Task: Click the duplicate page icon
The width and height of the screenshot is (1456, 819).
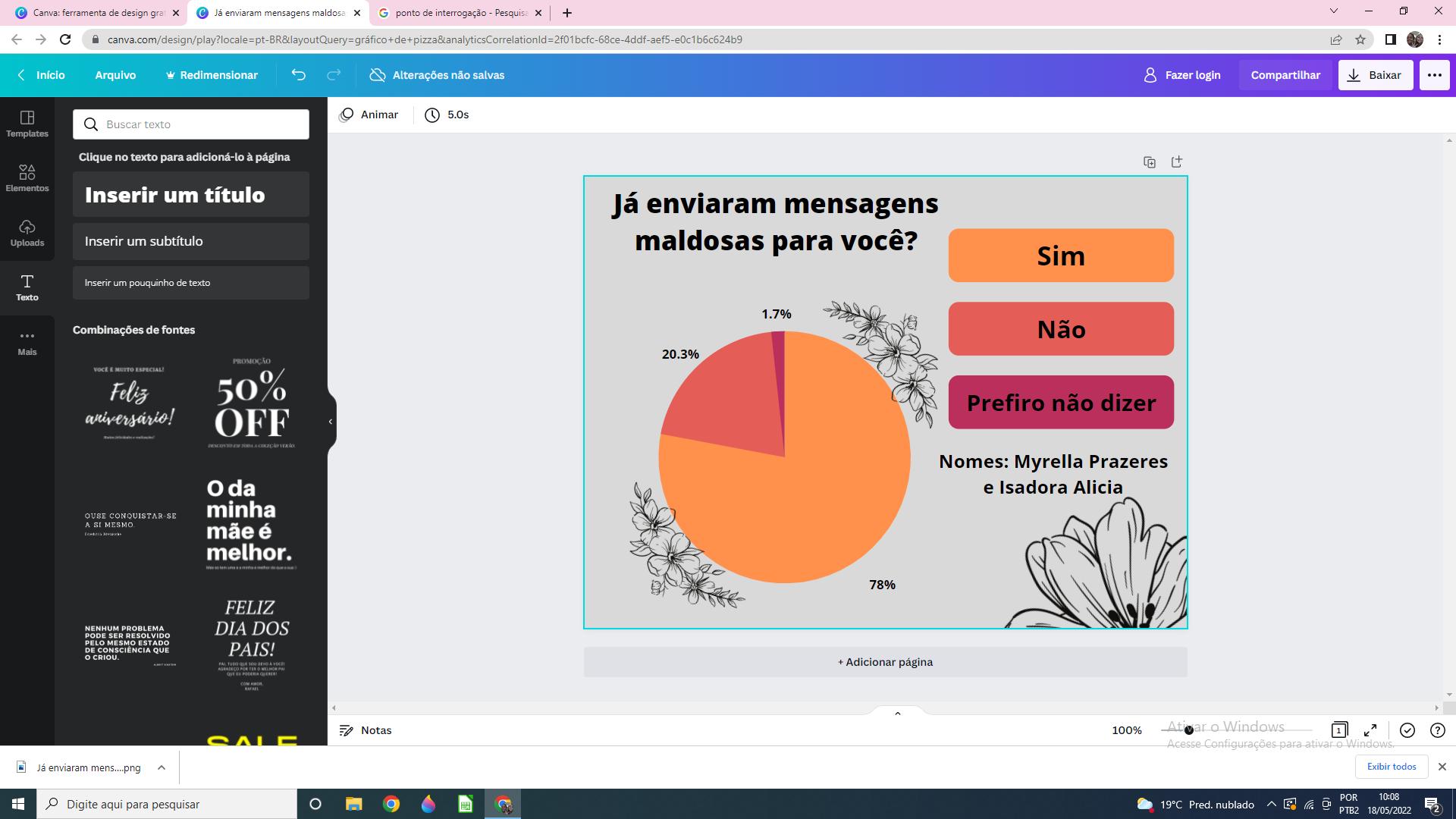Action: pyautogui.click(x=1150, y=162)
